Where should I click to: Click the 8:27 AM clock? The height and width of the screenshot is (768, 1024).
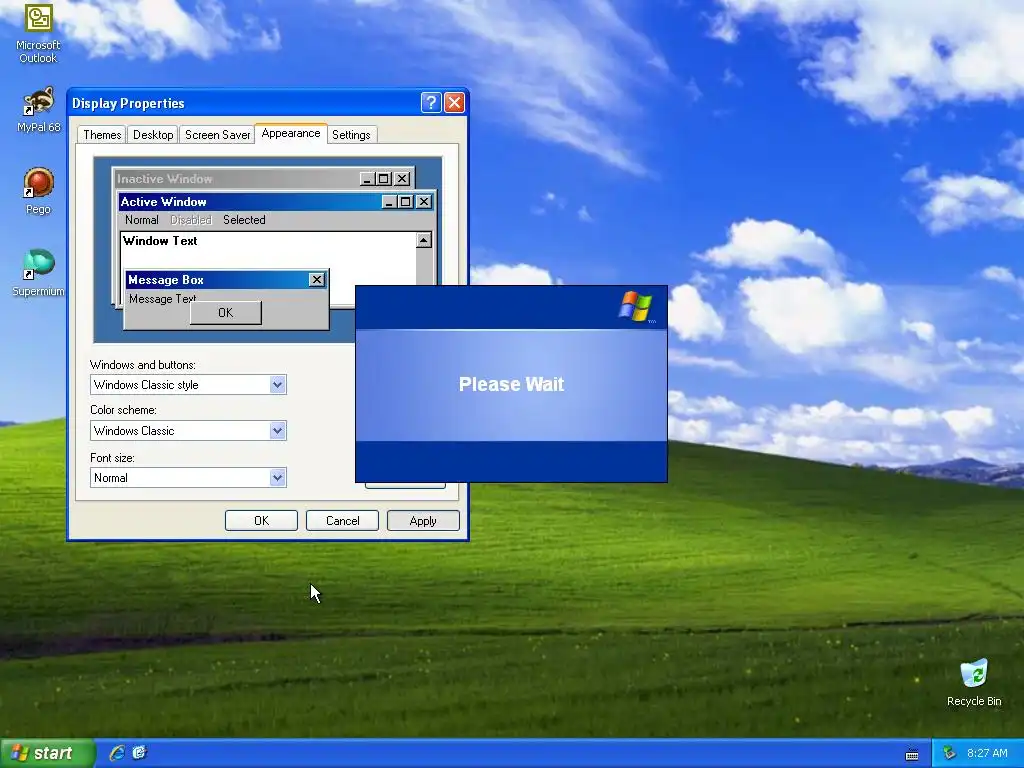pos(987,753)
